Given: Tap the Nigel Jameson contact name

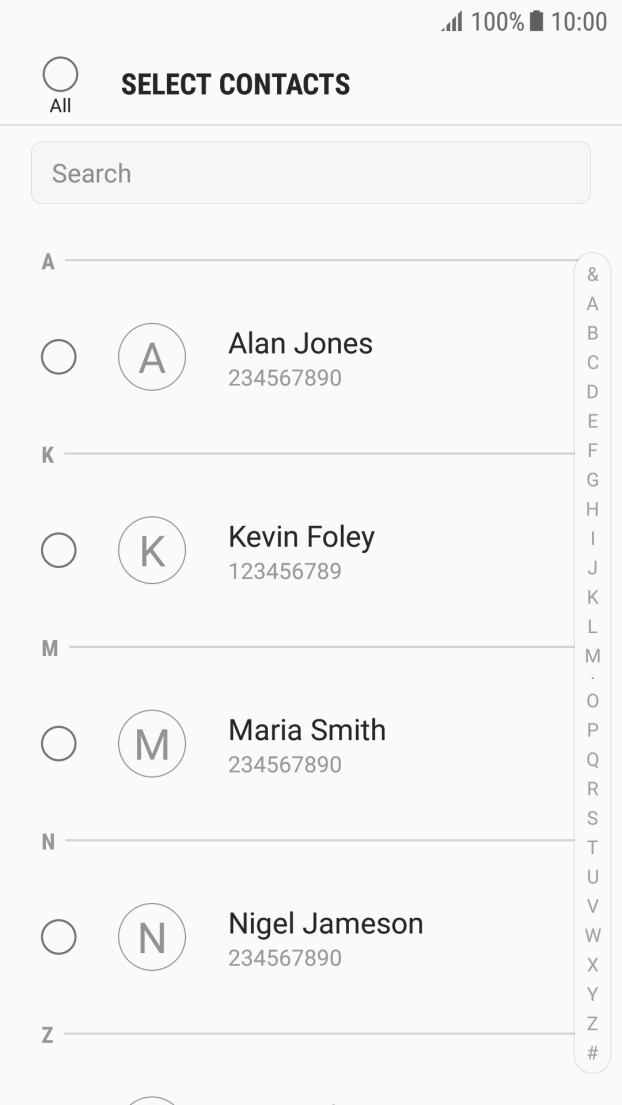Looking at the screenshot, I should coord(325,923).
